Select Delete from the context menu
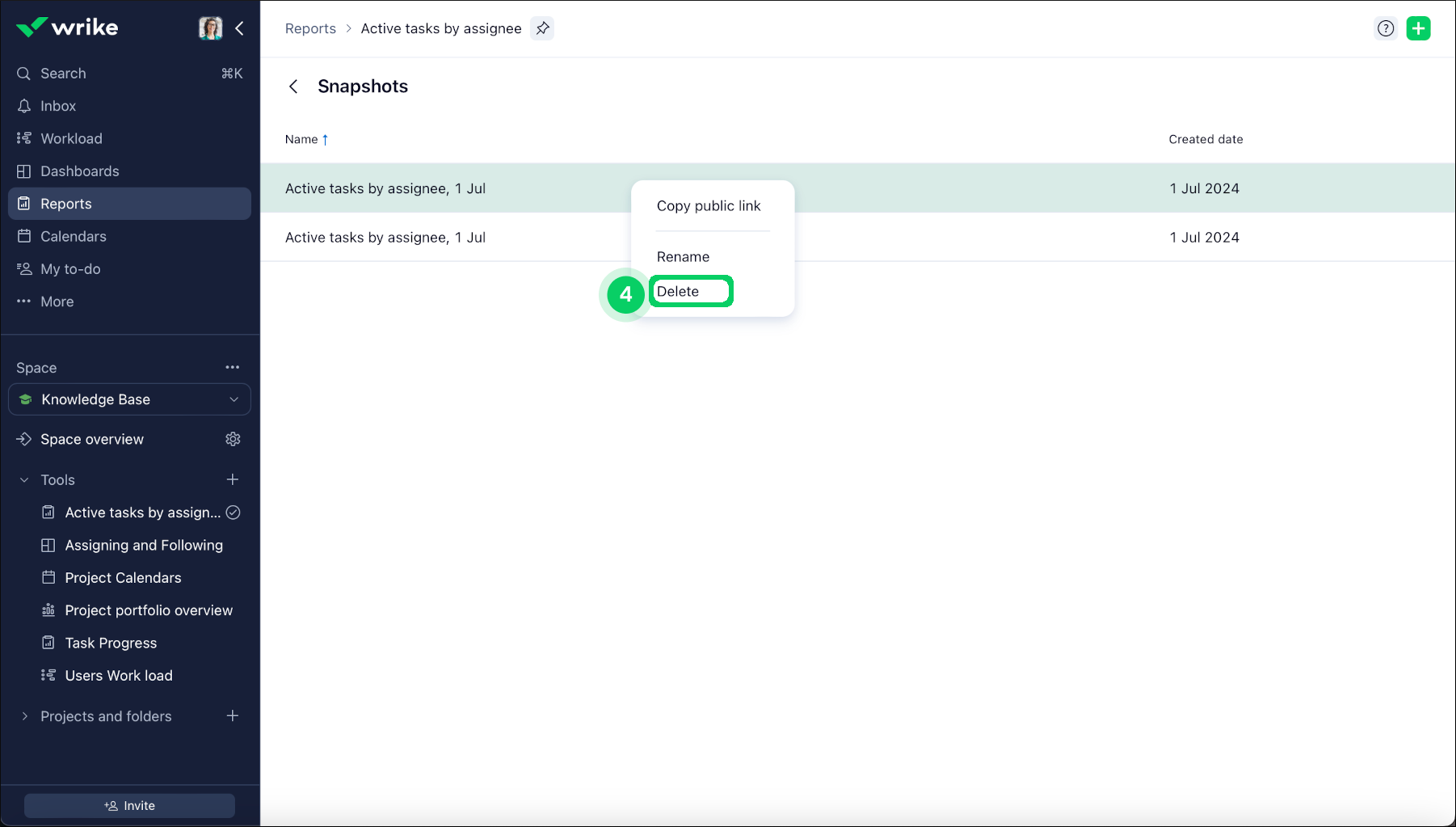This screenshot has width=1456, height=827. coord(678,291)
